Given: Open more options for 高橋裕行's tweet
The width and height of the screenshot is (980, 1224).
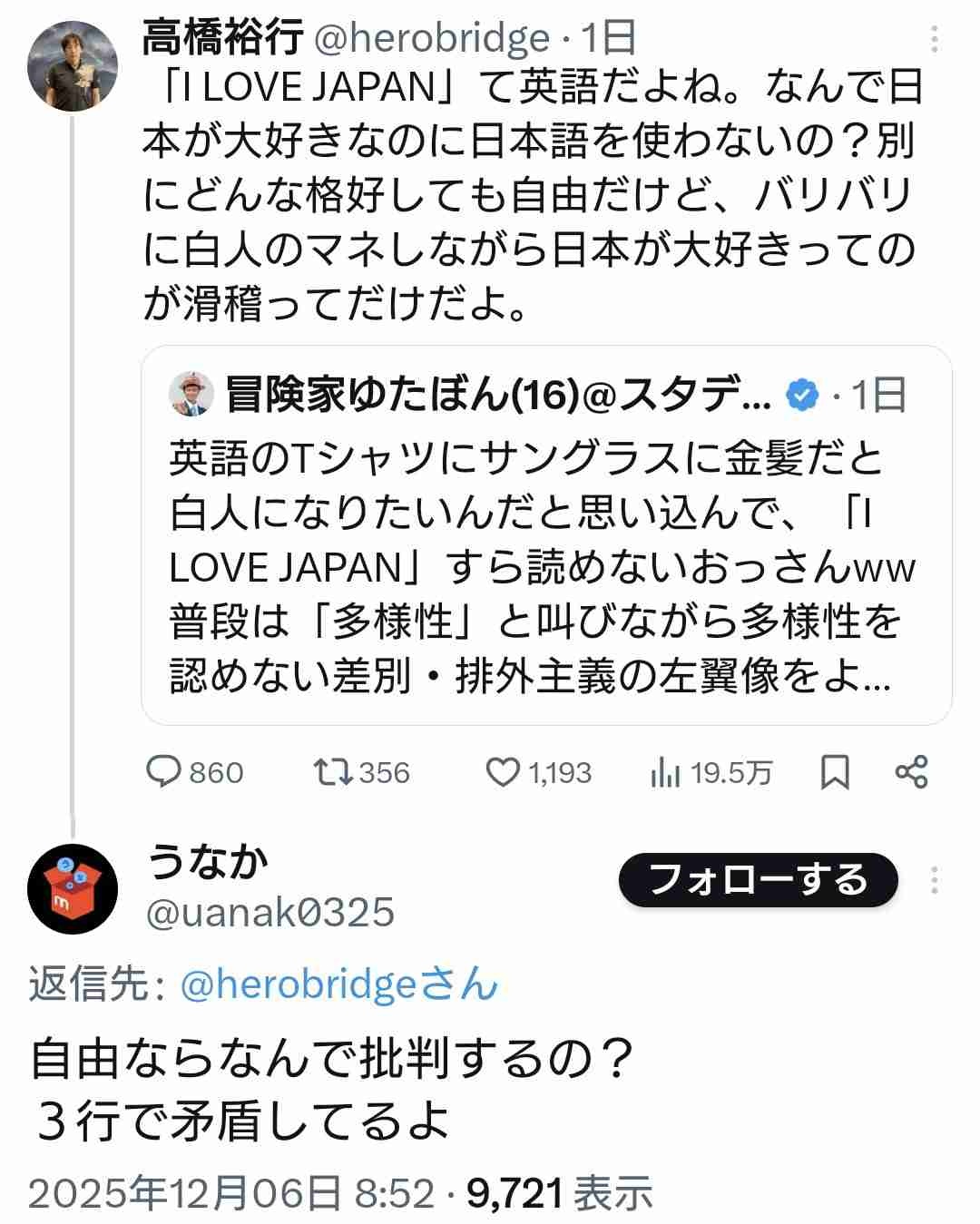Looking at the screenshot, I should point(935,39).
